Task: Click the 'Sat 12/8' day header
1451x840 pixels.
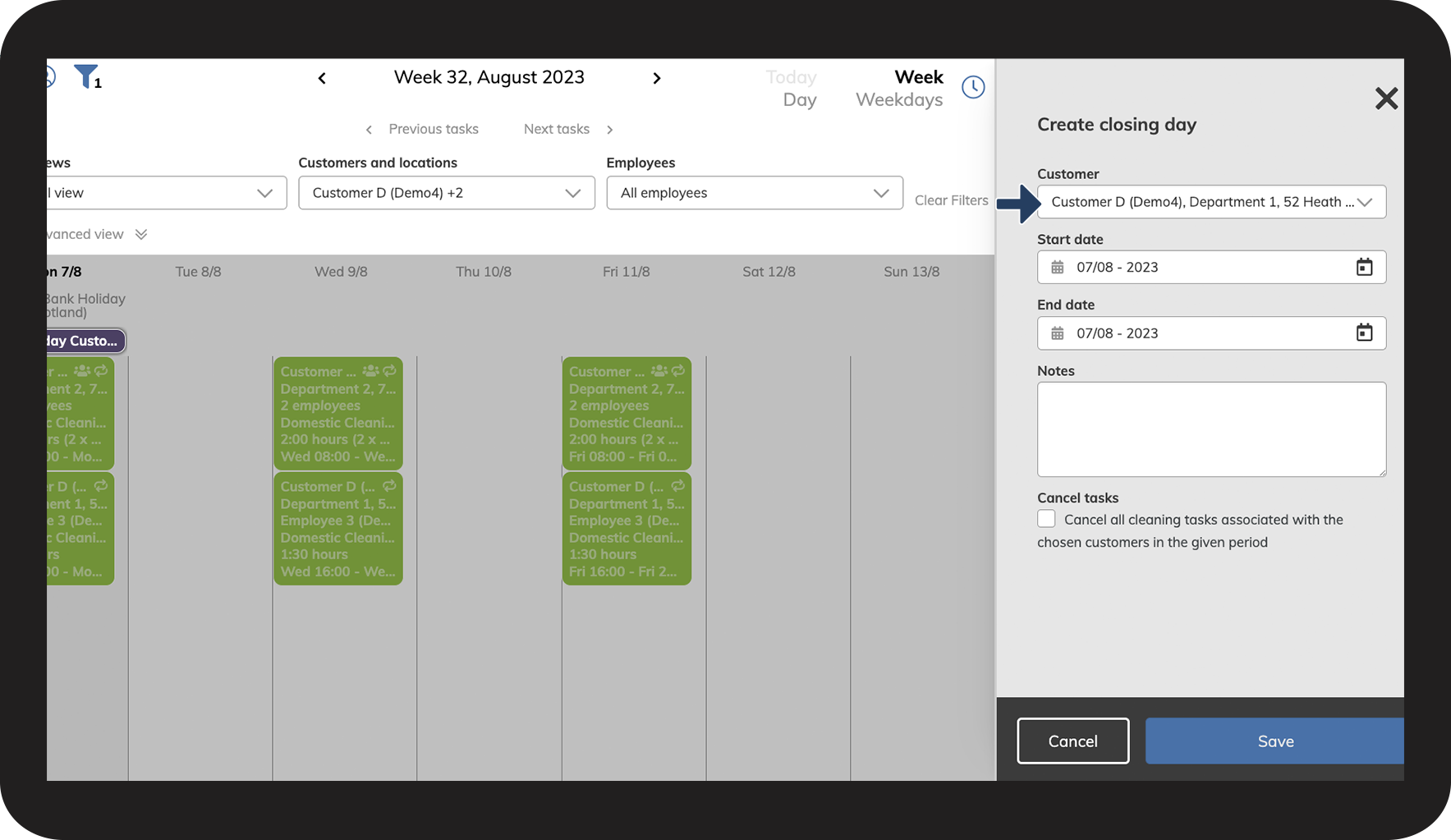Action: [x=769, y=272]
